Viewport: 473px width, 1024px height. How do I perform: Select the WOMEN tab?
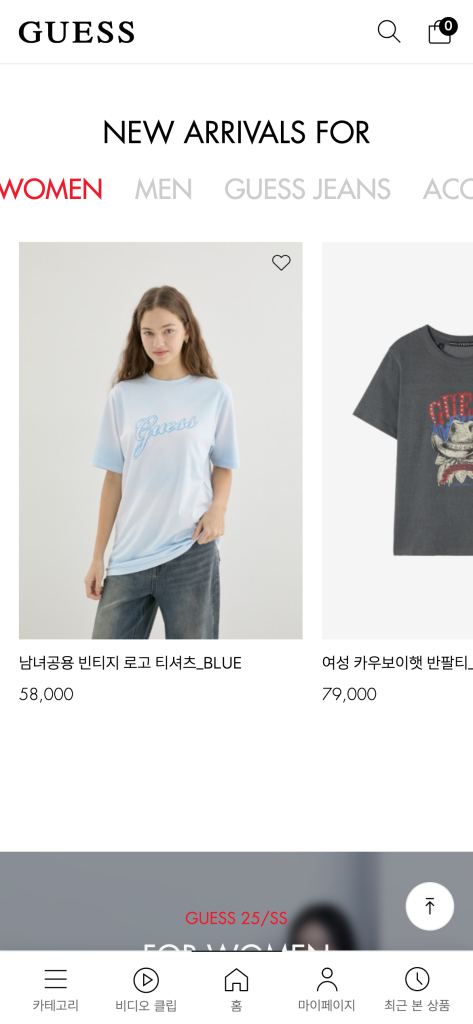(51, 189)
